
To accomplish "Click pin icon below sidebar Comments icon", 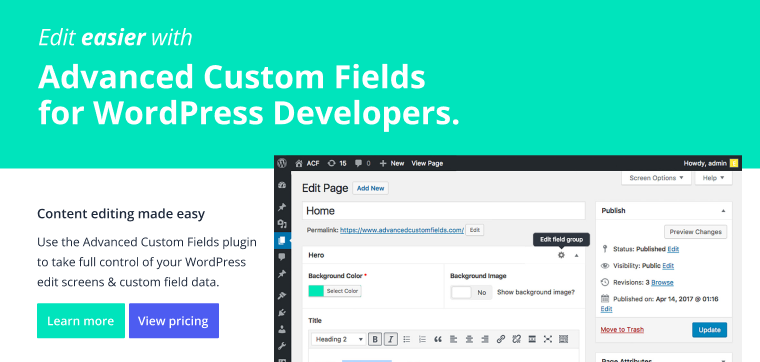I will pos(282,274).
